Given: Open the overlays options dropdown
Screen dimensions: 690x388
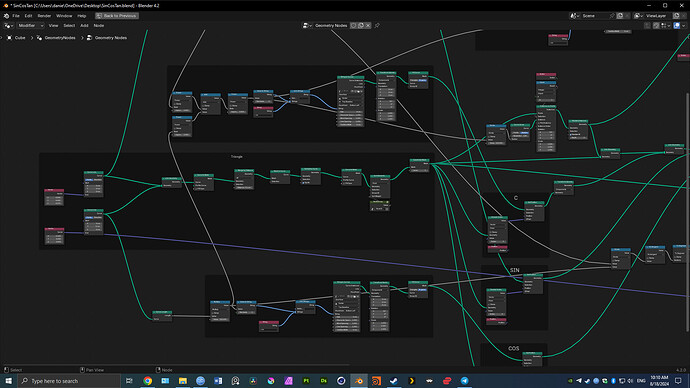Looking at the screenshot, I should click(683, 26).
